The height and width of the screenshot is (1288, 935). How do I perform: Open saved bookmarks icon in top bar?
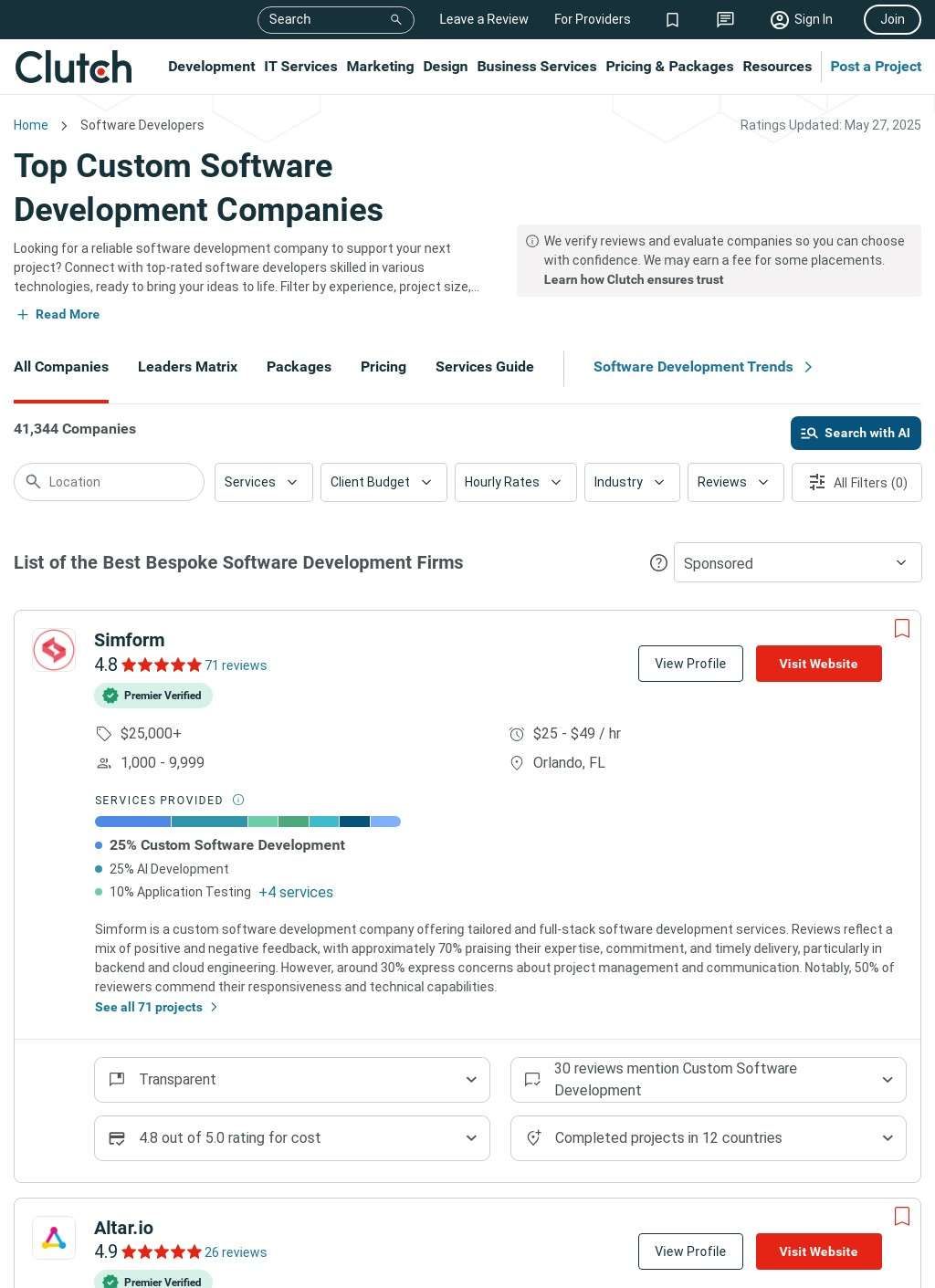[x=673, y=19]
